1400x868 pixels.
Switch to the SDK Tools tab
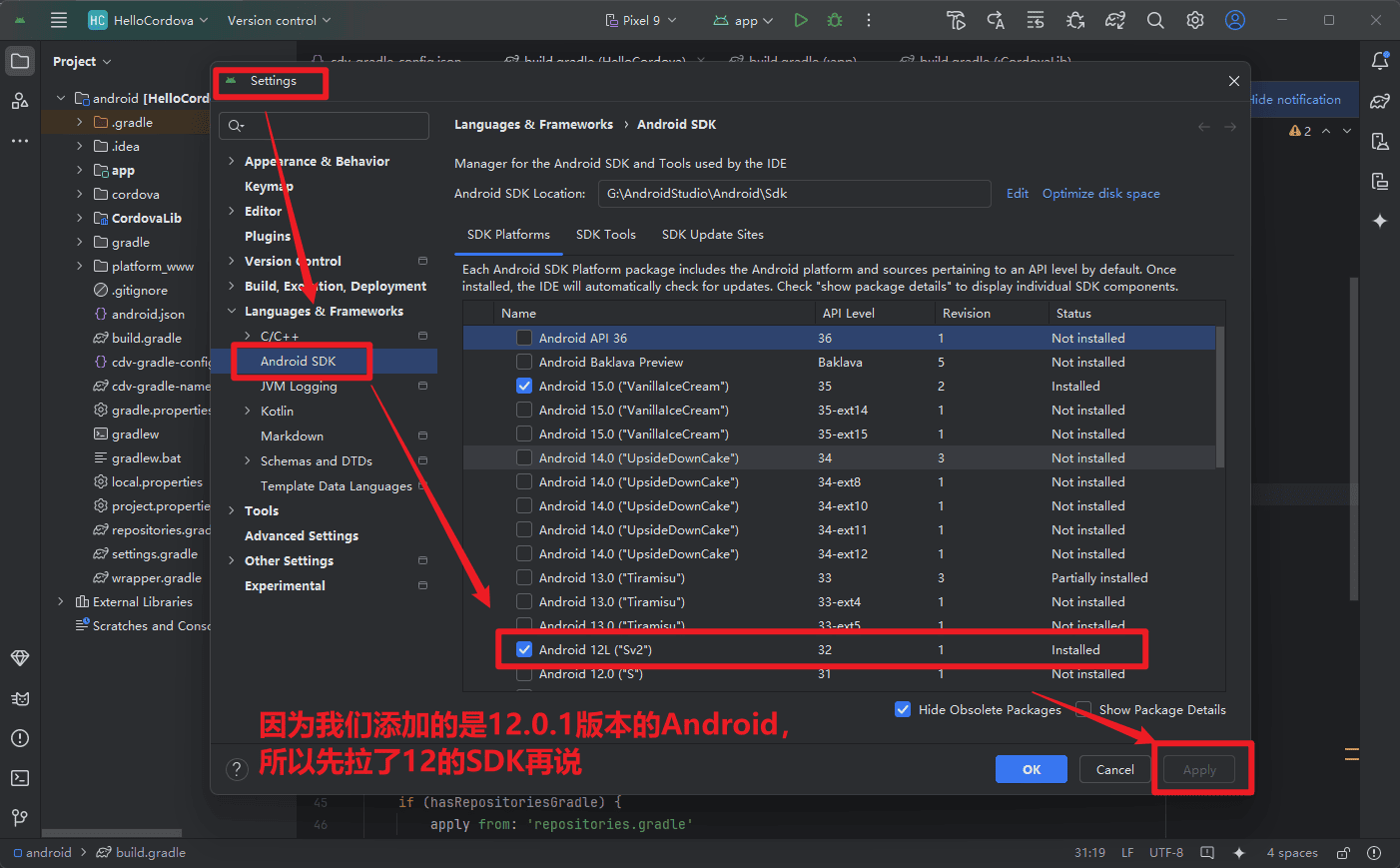point(605,235)
